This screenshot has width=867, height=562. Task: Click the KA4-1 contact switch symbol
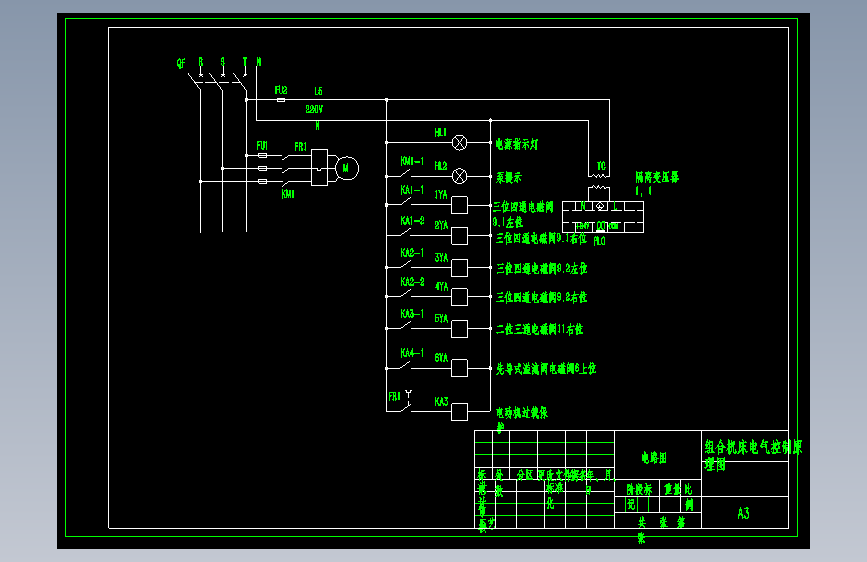tap(404, 366)
